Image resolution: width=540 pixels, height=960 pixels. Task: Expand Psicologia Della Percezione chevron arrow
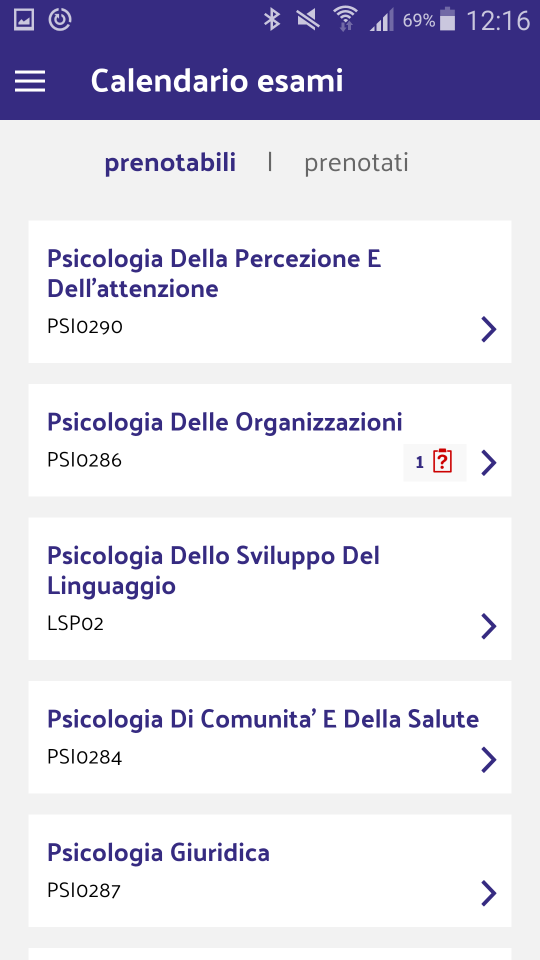pyautogui.click(x=488, y=329)
